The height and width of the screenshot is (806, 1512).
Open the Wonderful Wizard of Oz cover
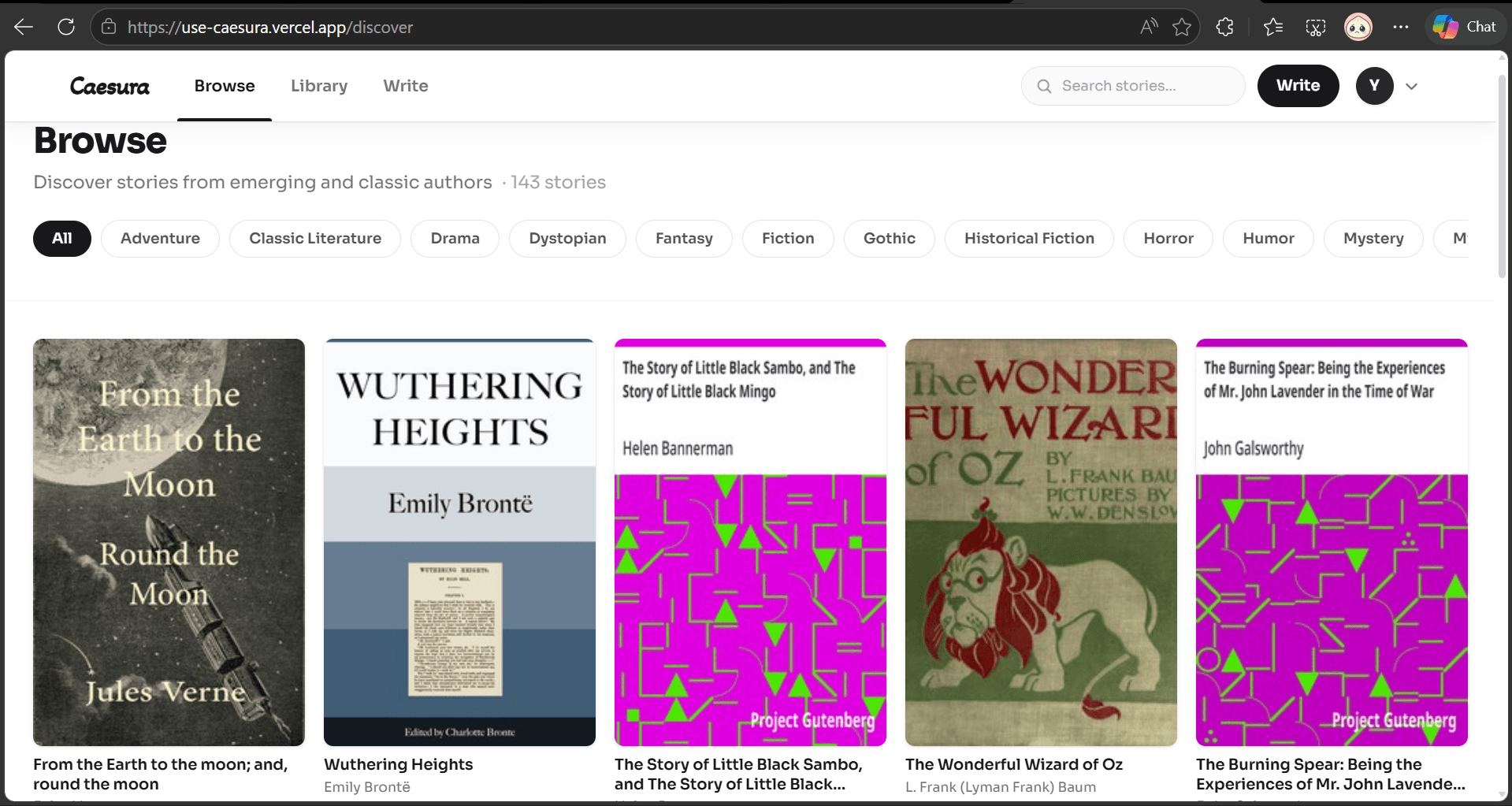pyautogui.click(x=1041, y=542)
